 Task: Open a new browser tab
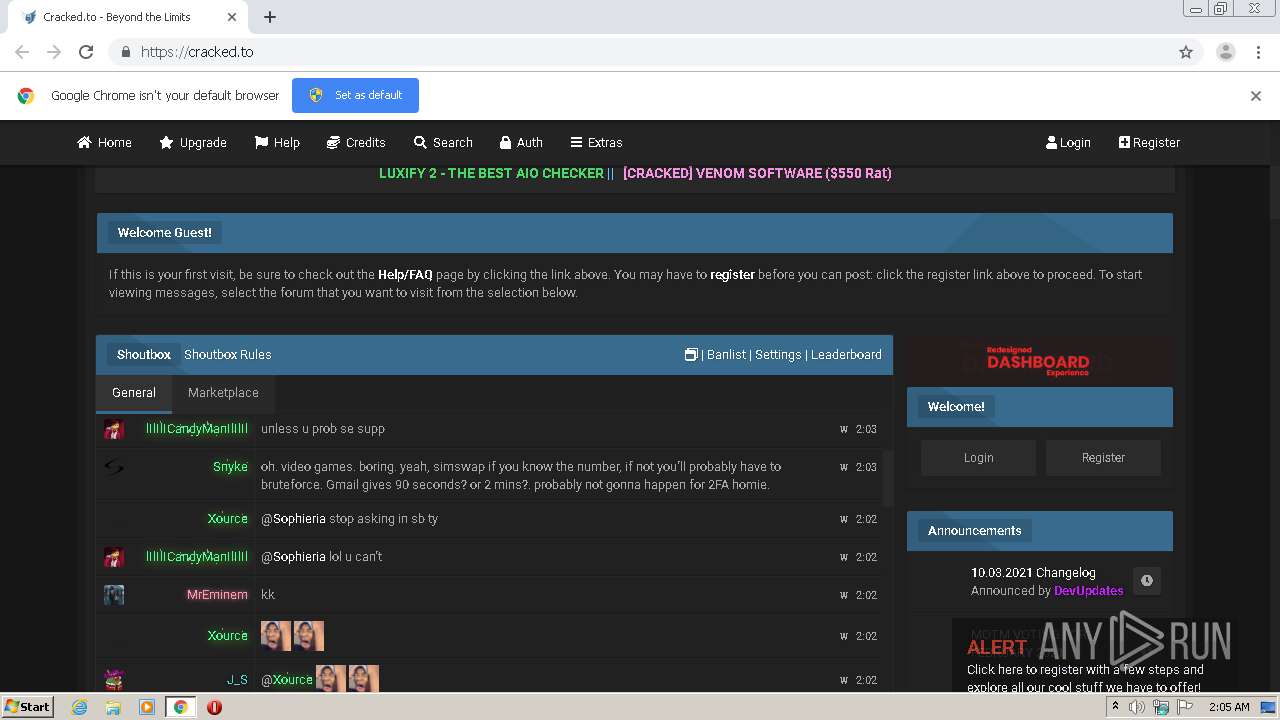pos(270,17)
